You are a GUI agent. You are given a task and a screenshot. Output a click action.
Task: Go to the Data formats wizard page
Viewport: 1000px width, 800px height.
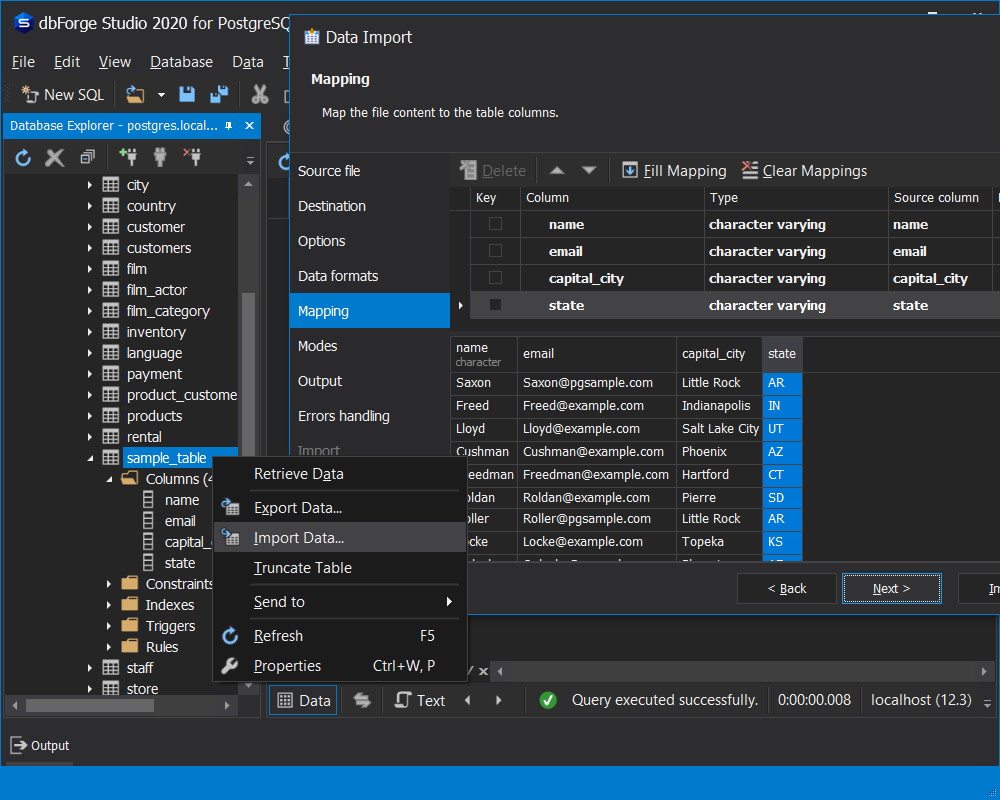coord(370,276)
